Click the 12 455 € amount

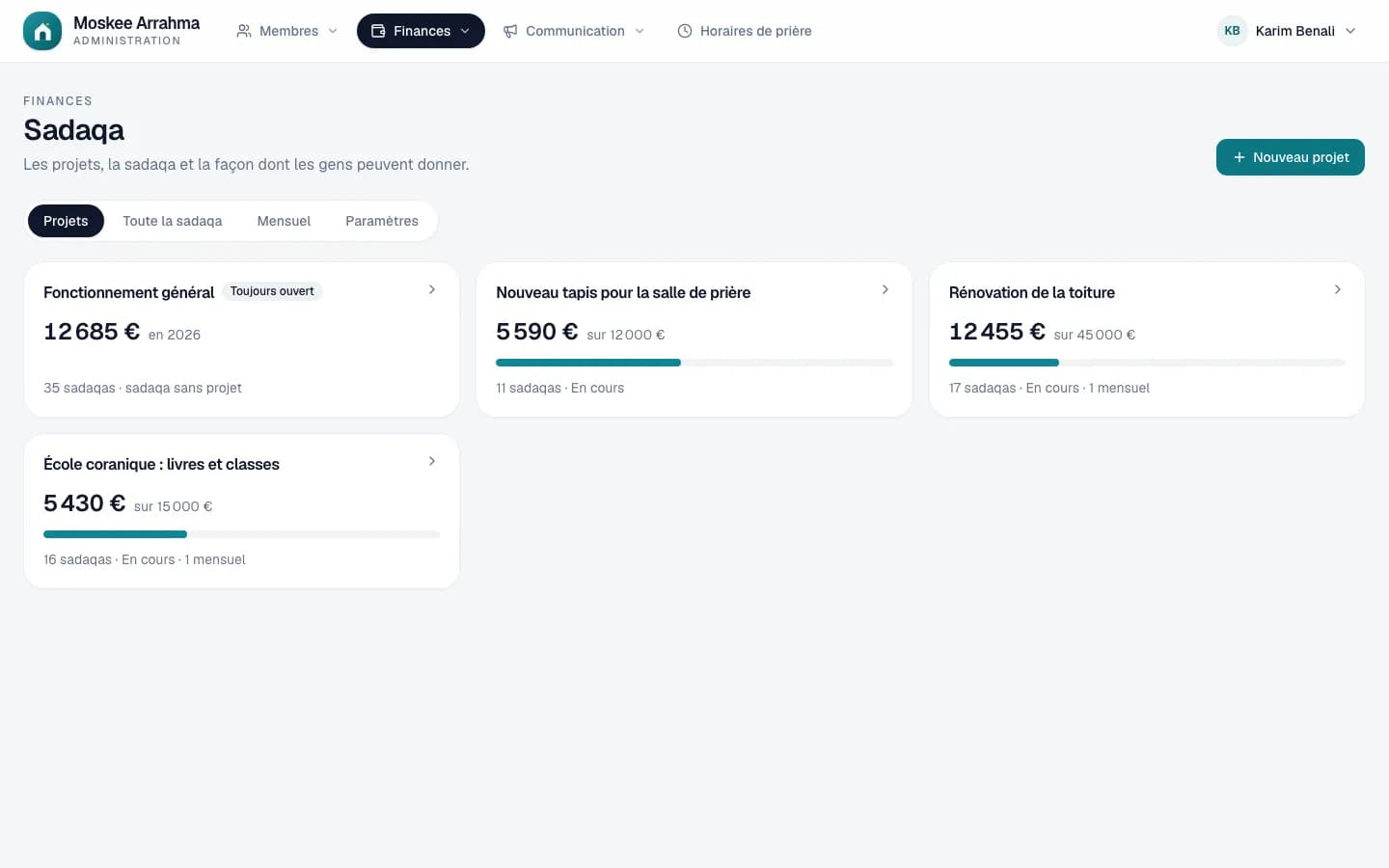(x=997, y=332)
